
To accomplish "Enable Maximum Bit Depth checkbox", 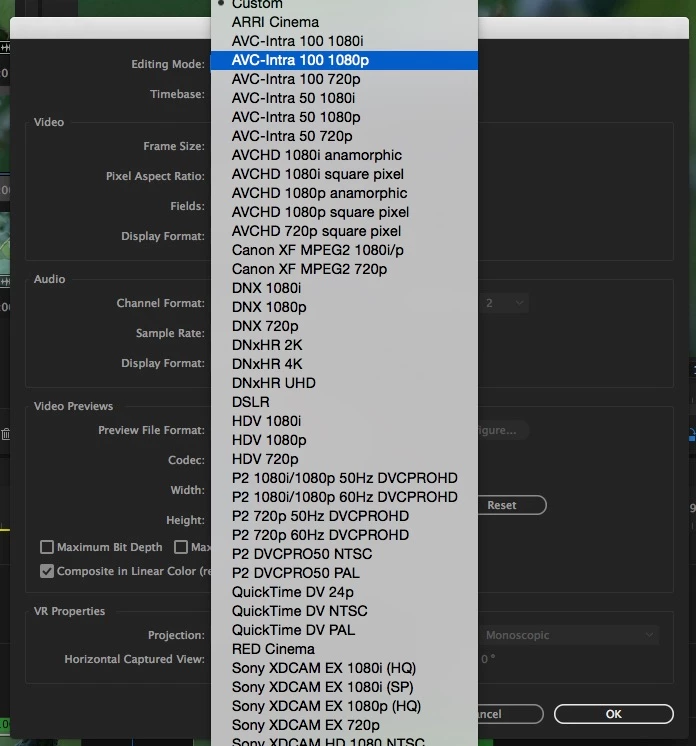I will click(x=47, y=547).
